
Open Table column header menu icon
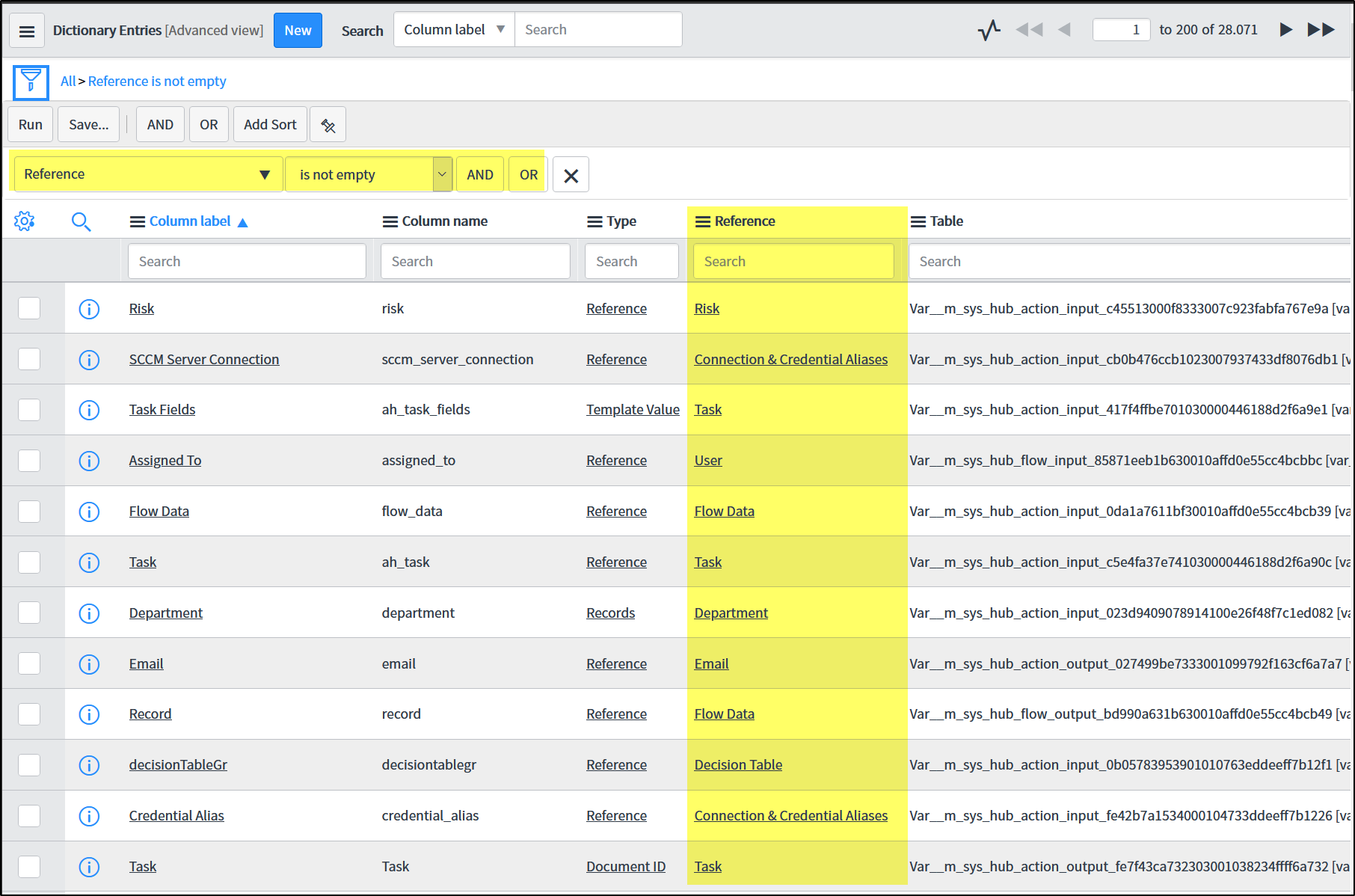coord(918,222)
